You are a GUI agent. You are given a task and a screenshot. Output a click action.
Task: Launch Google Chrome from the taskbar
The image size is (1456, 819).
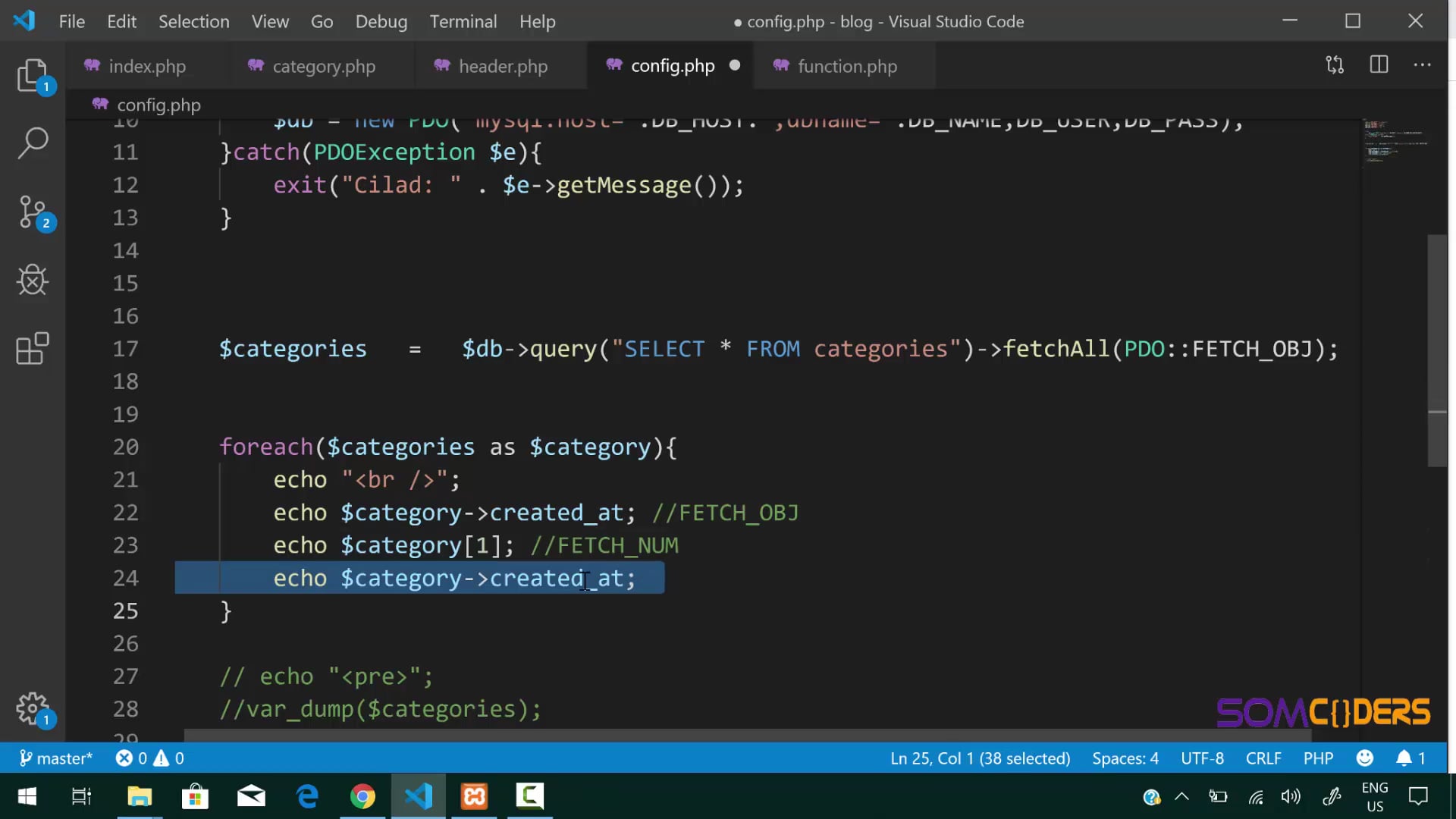coord(362,796)
